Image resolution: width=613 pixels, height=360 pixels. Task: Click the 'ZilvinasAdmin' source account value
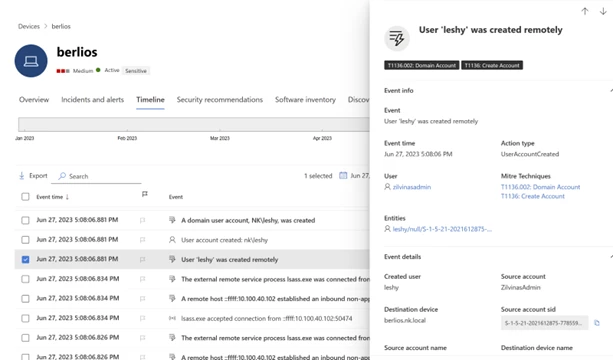coord(520,287)
